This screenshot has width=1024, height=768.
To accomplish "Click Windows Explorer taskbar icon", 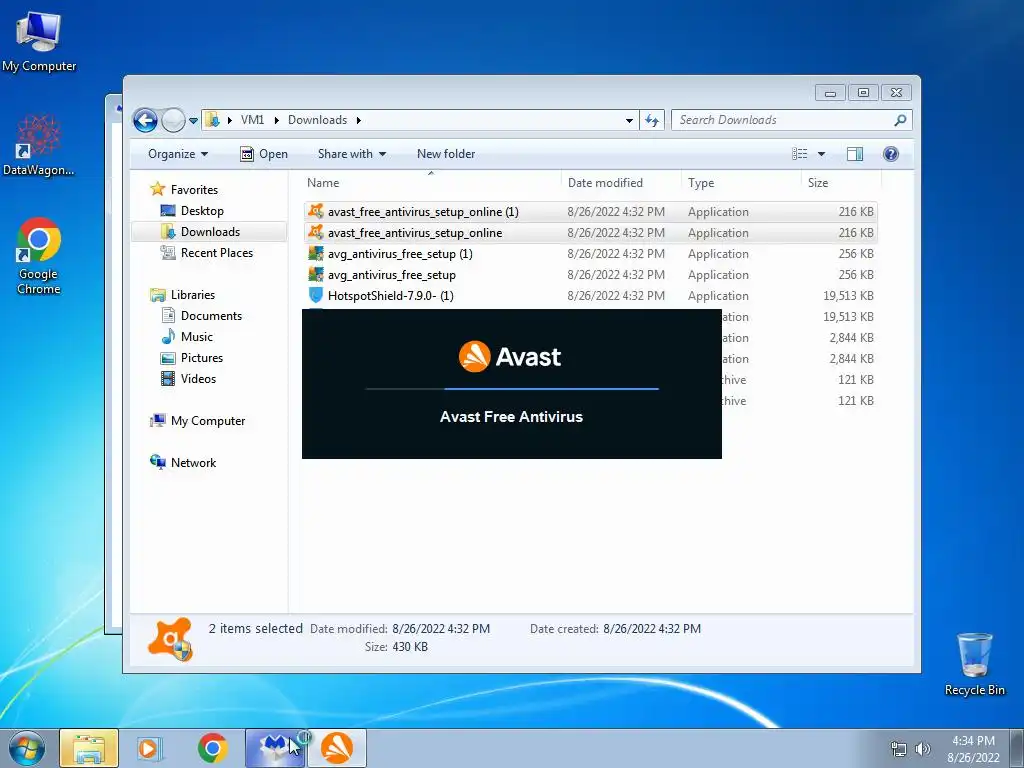I will [x=89, y=748].
